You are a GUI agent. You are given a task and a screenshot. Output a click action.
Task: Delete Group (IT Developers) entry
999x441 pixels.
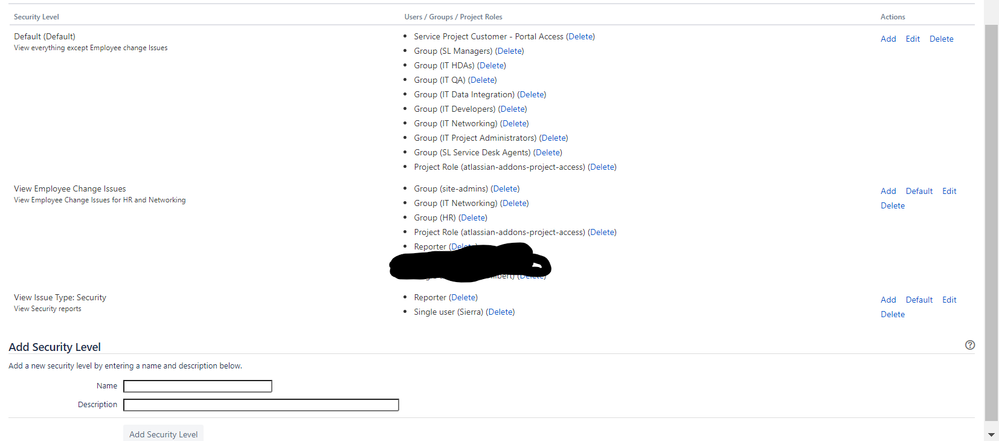[512, 109]
